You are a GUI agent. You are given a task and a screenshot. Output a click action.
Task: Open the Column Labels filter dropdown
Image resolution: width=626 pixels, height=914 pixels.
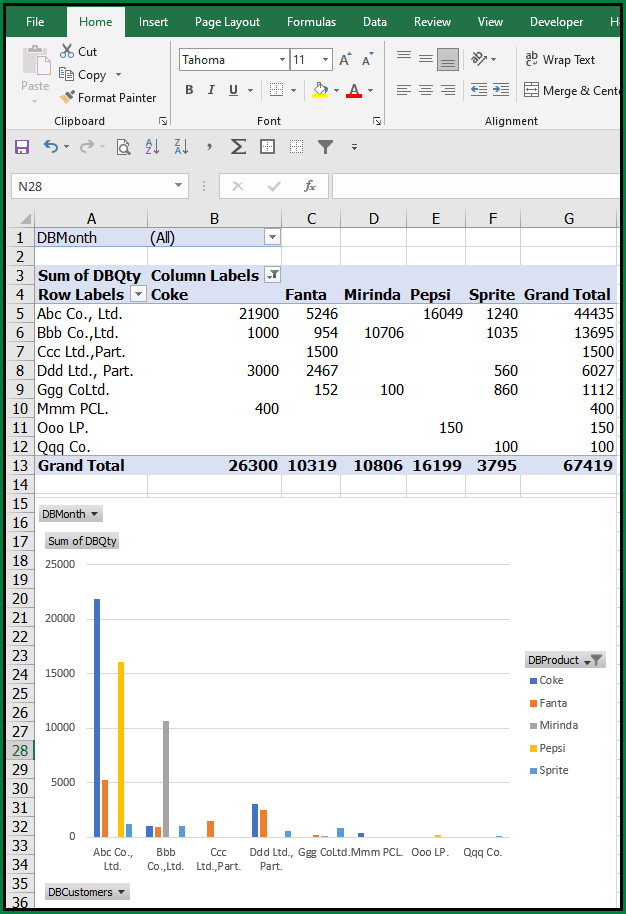(272, 275)
